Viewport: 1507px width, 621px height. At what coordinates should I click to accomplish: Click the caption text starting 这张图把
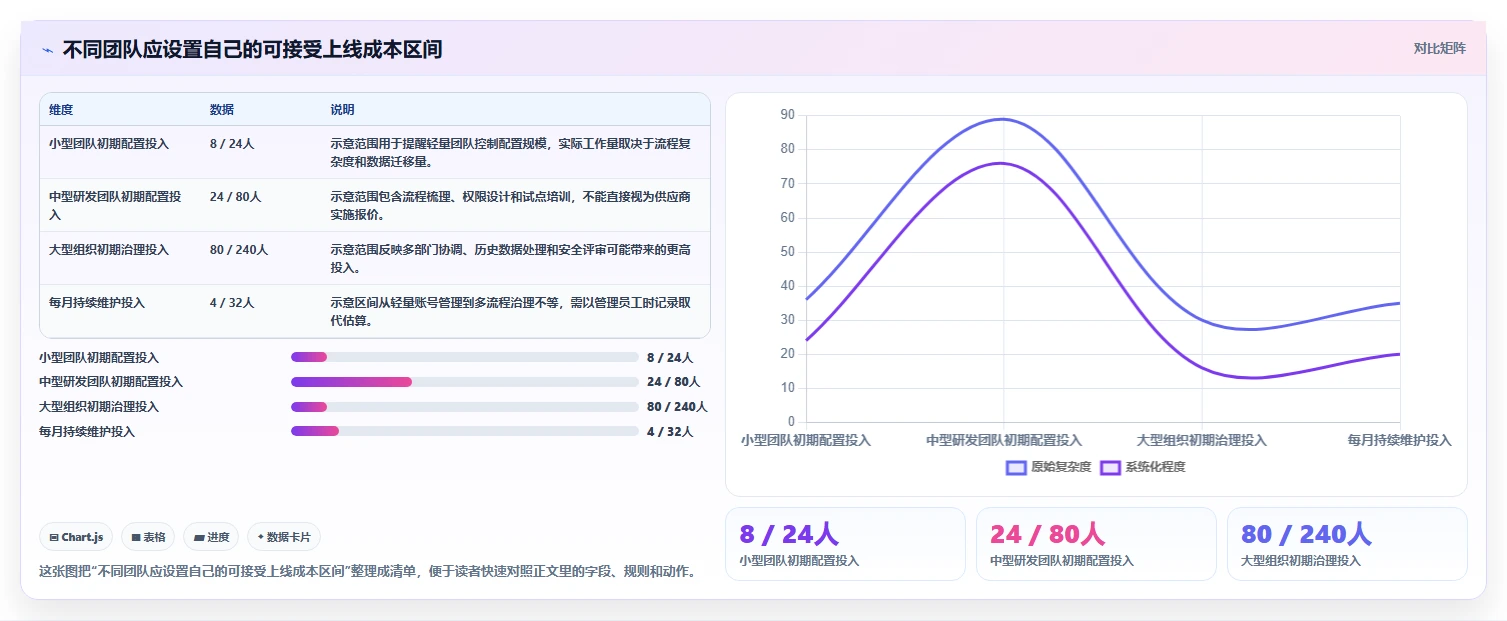[x=367, y=572]
